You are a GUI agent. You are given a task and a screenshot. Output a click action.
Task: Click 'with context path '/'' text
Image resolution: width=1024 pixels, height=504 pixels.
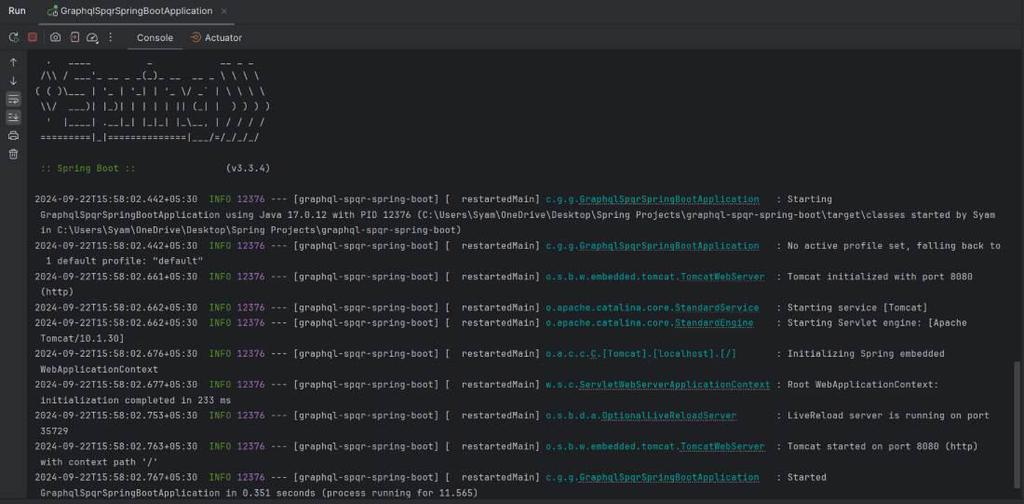click(x=99, y=462)
